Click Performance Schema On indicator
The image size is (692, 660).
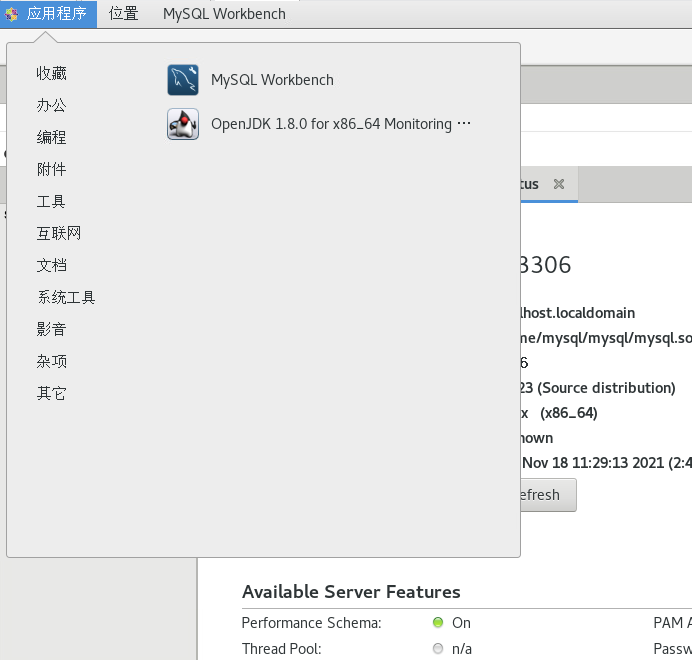pos(438,622)
